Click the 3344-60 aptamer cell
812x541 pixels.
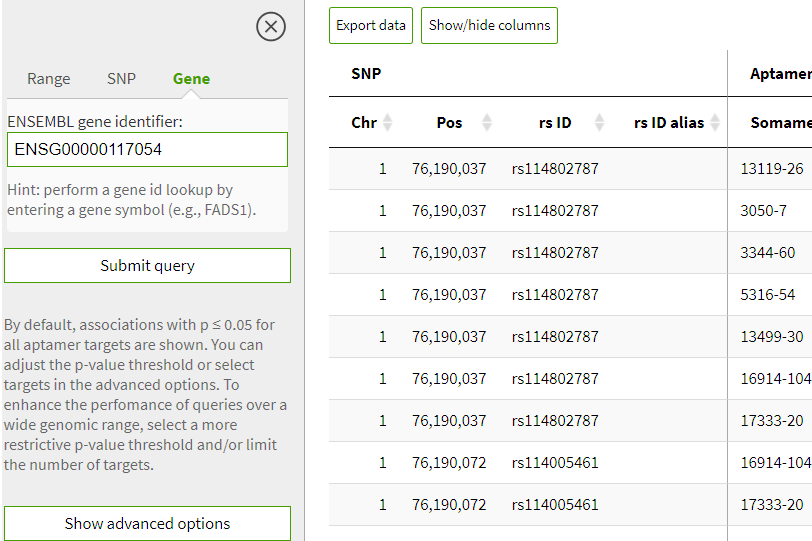click(x=767, y=253)
